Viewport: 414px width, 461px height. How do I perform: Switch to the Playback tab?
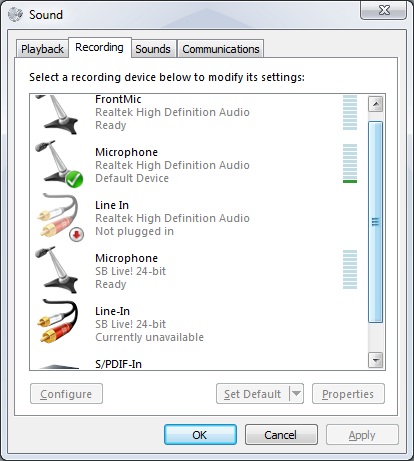tap(42, 49)
